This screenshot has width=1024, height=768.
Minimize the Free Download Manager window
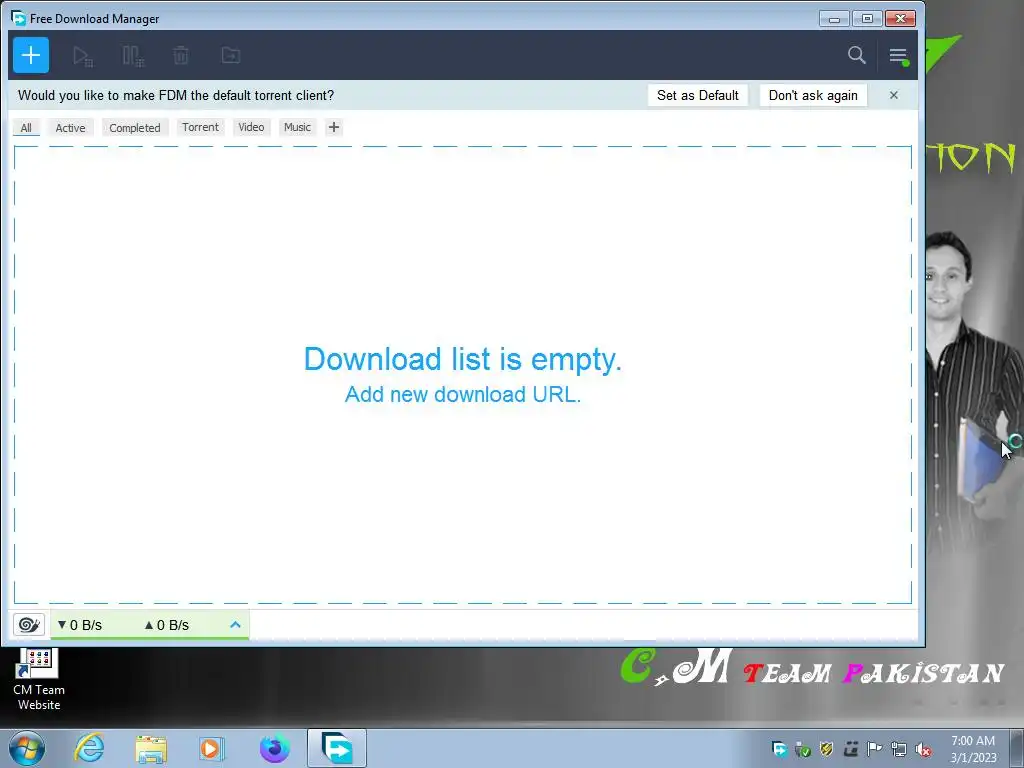click(x=834, y=19)
